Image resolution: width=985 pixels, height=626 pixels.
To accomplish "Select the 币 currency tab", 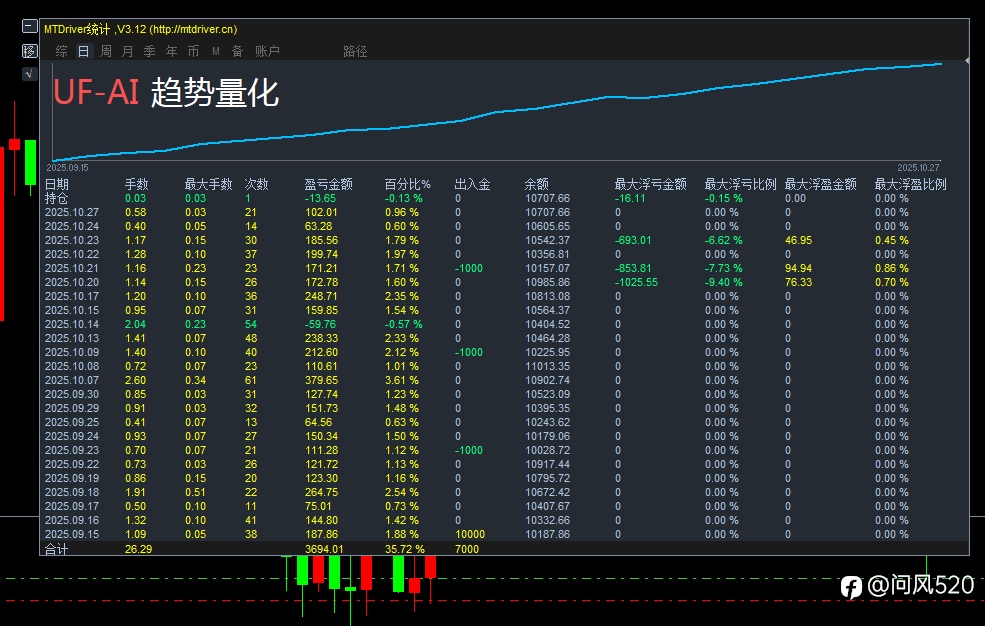I will coord(193,51).
